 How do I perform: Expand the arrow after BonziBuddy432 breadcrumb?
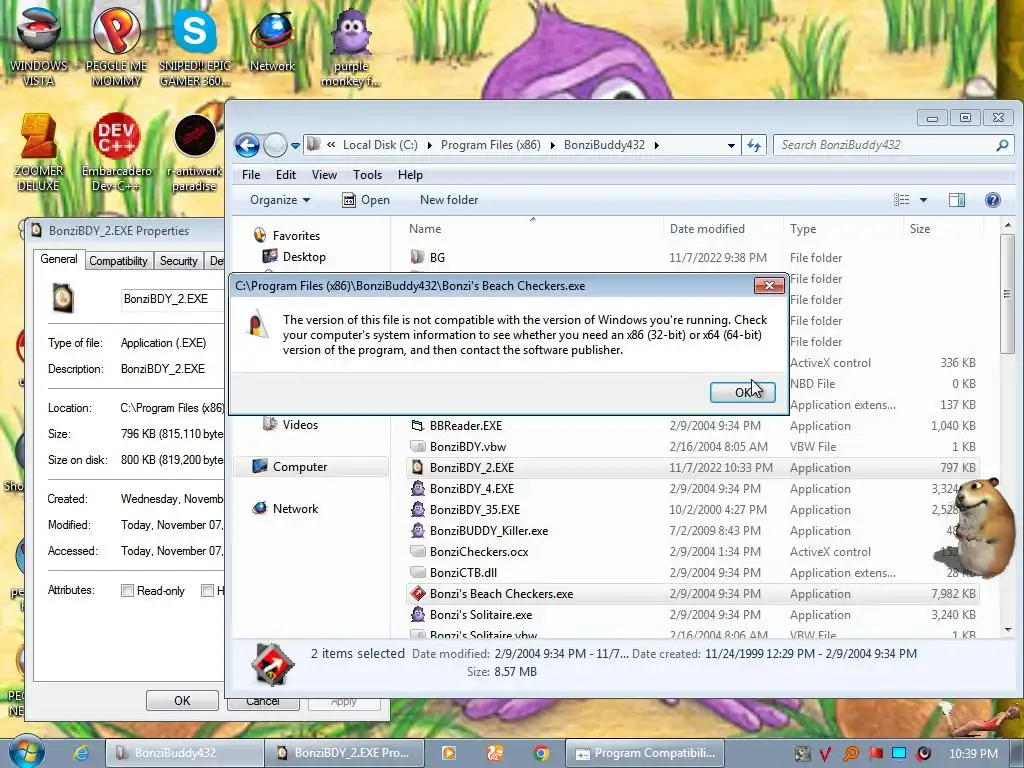(656, 145)
